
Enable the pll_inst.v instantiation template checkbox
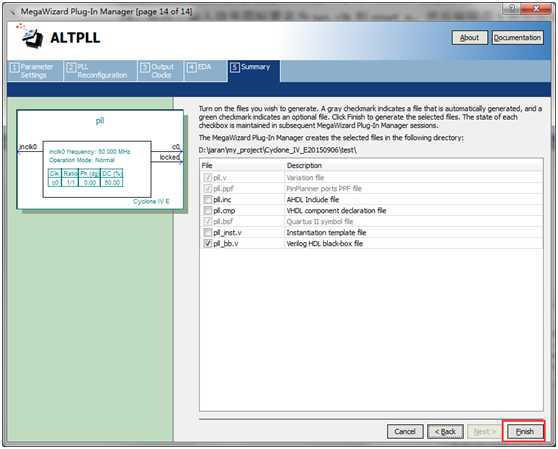(x=207, y=233)
